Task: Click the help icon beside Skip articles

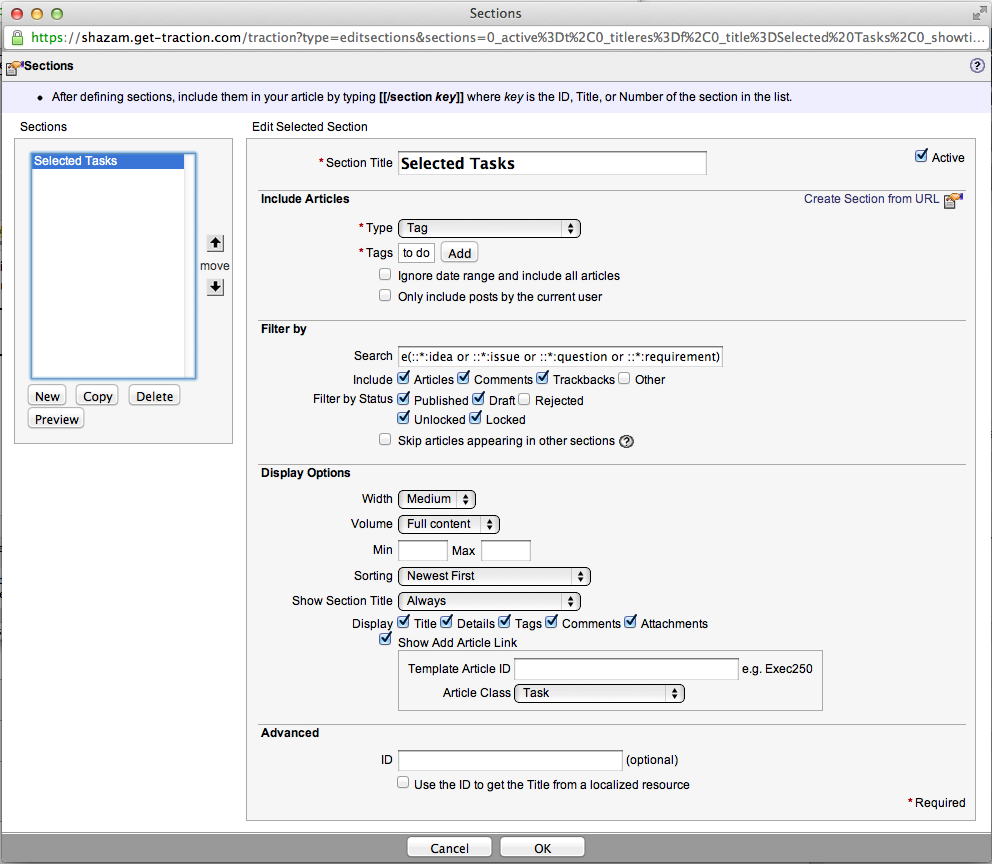Action: 627,441
